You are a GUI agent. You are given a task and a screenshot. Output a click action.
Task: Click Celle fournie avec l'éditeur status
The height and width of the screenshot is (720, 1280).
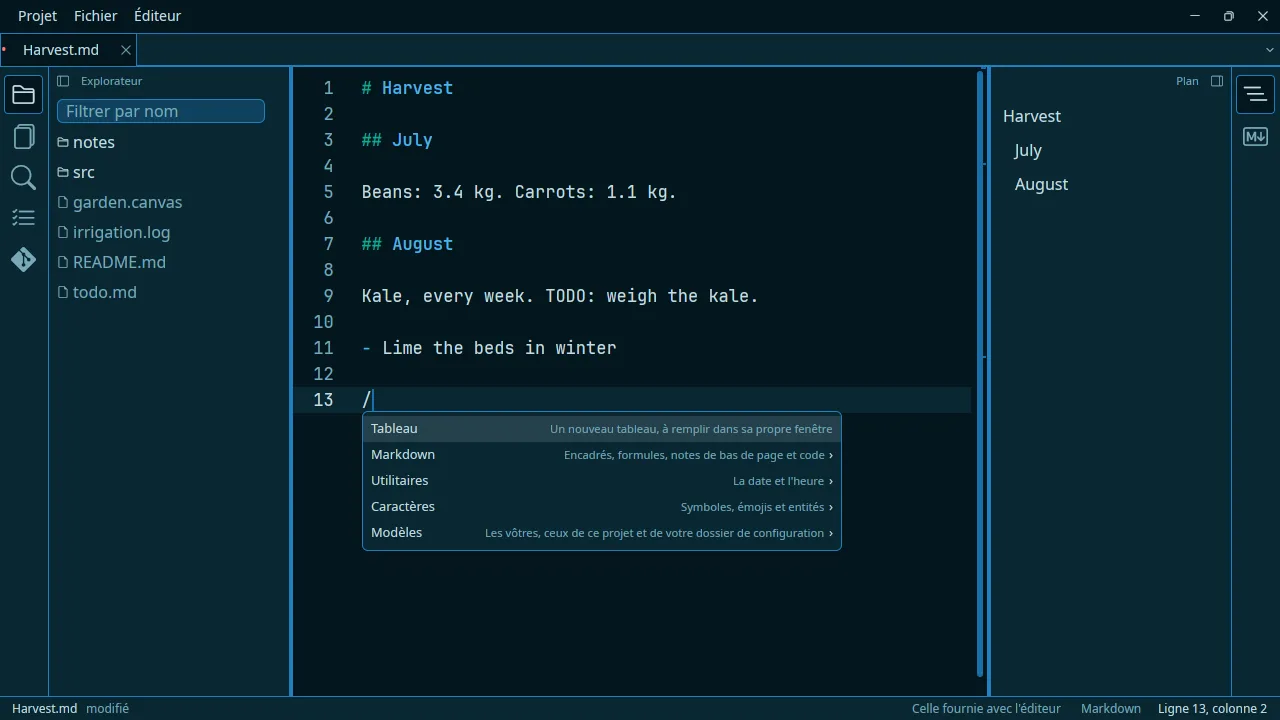[986, 708]
